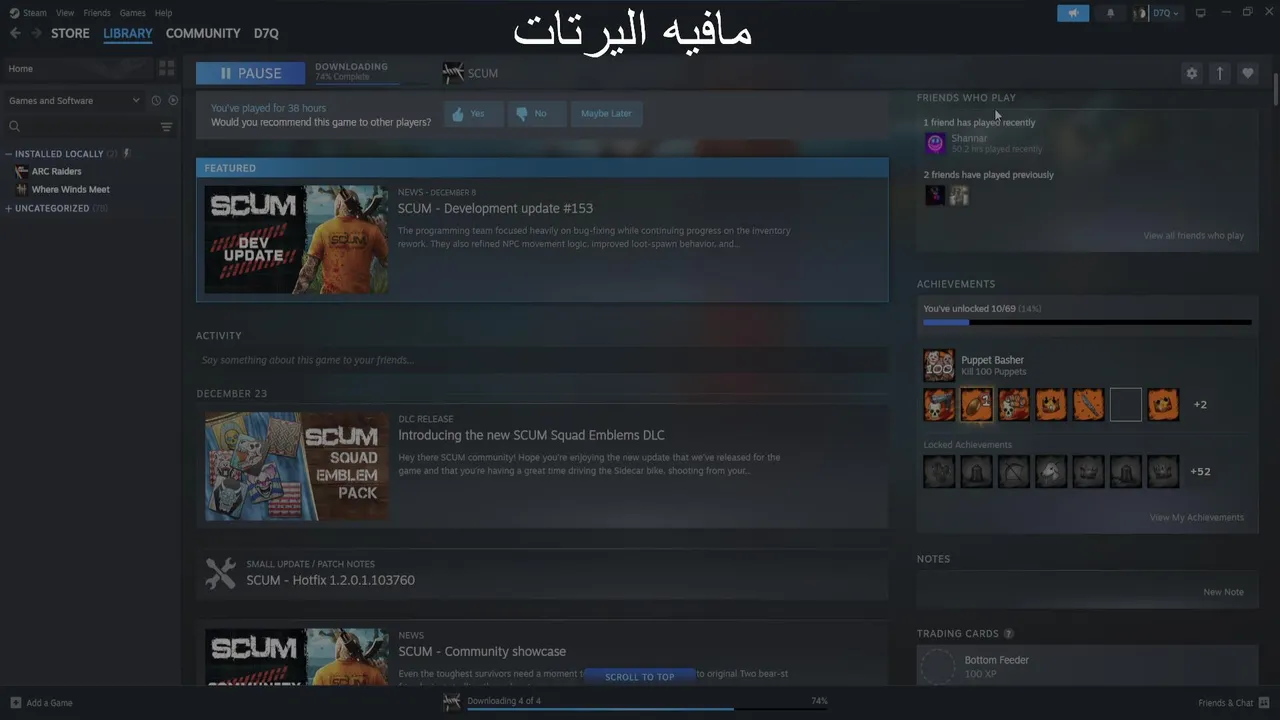Viewport: 1280px width, 720px height.
Task: Click the ready-to-play filter icon
Action: 173,100
